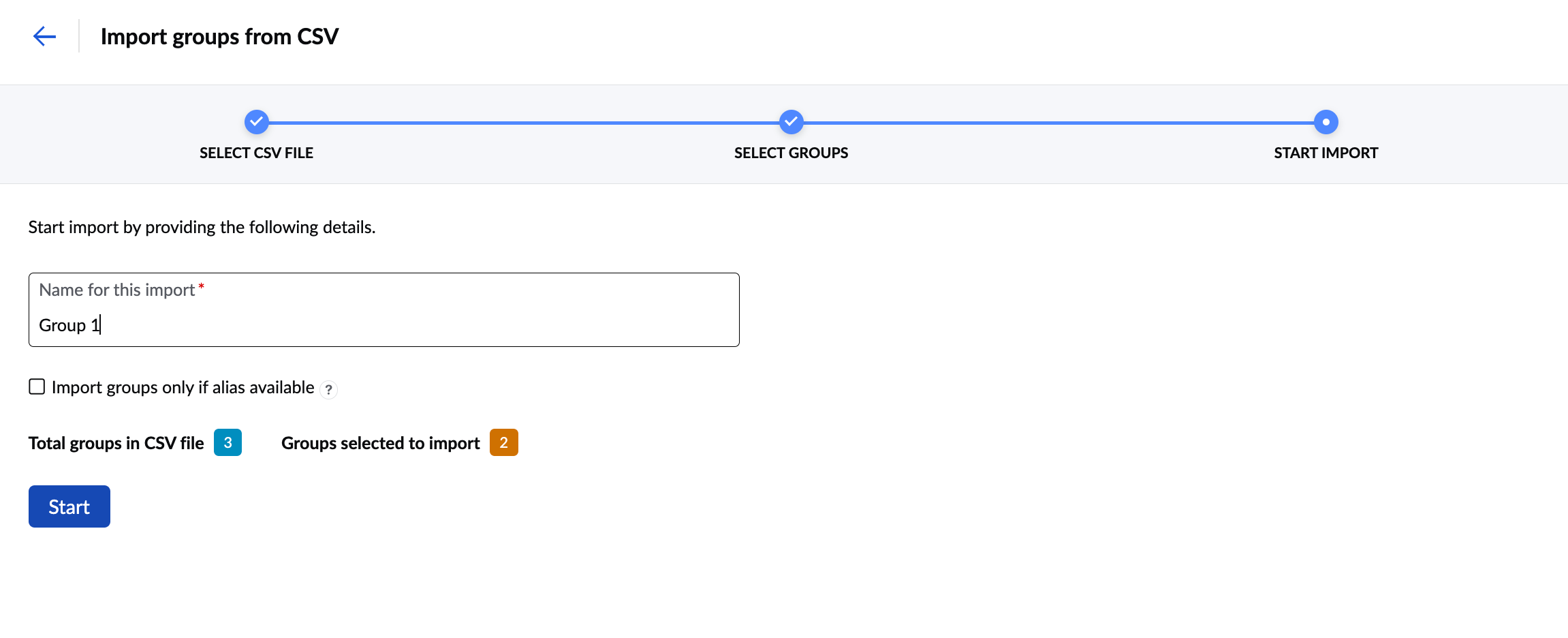Open the alias help question mark icon
1568x638 pixels.
click(x=329, y=389)
